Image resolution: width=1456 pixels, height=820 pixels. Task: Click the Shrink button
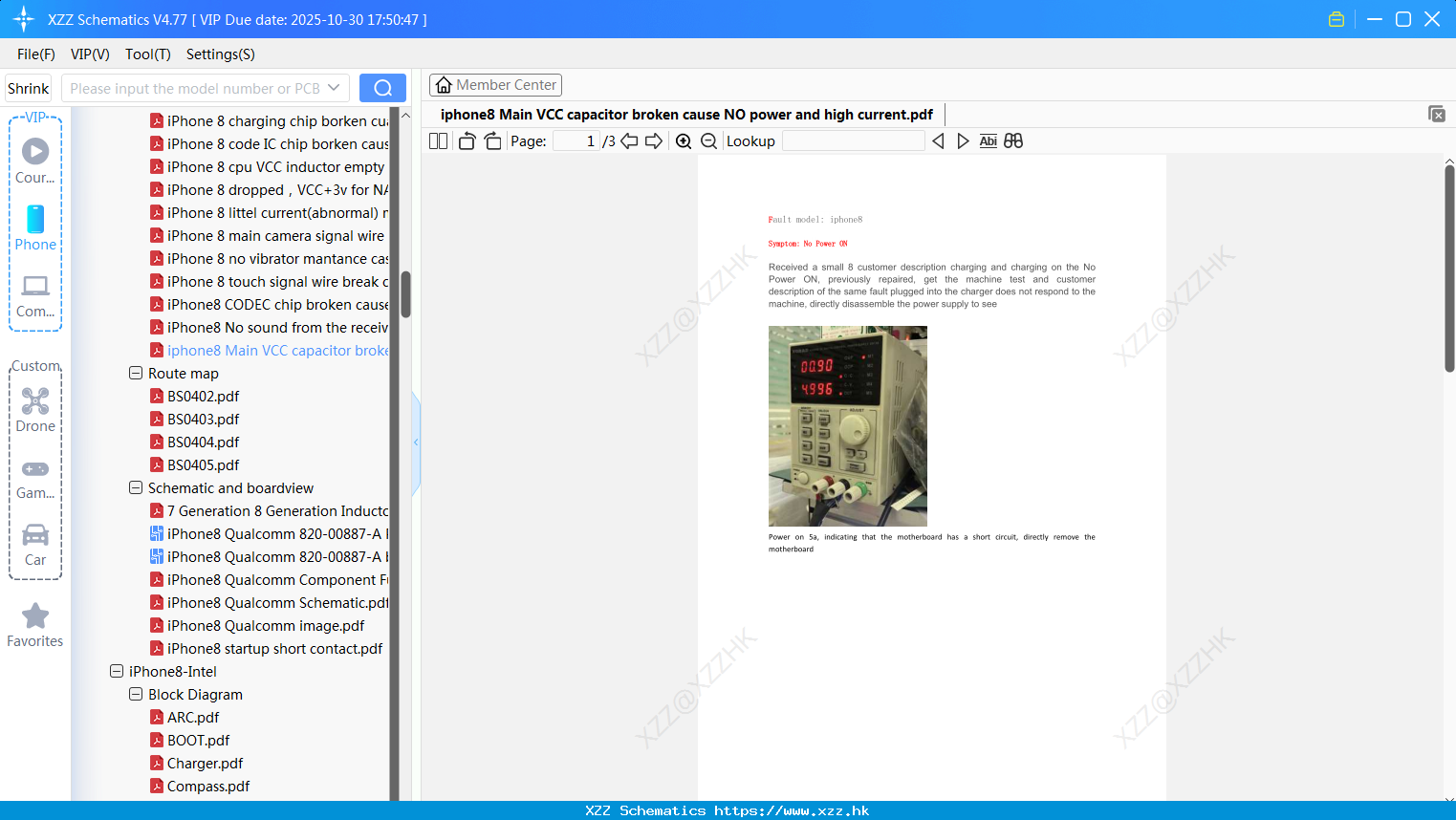pos(29,88)
